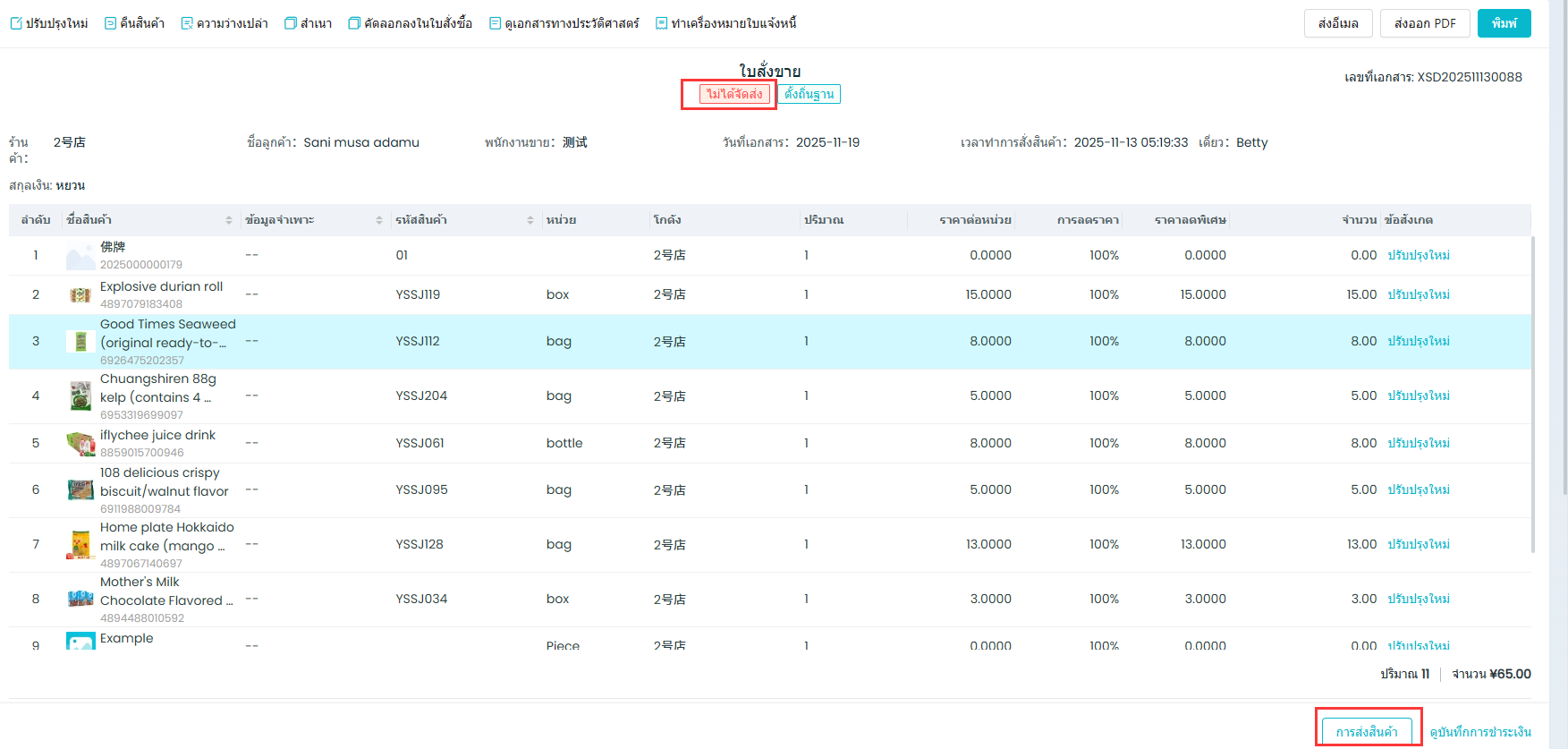
Task: Click the blue พิมพ์ print button
Action: (x=1504, y=23)
